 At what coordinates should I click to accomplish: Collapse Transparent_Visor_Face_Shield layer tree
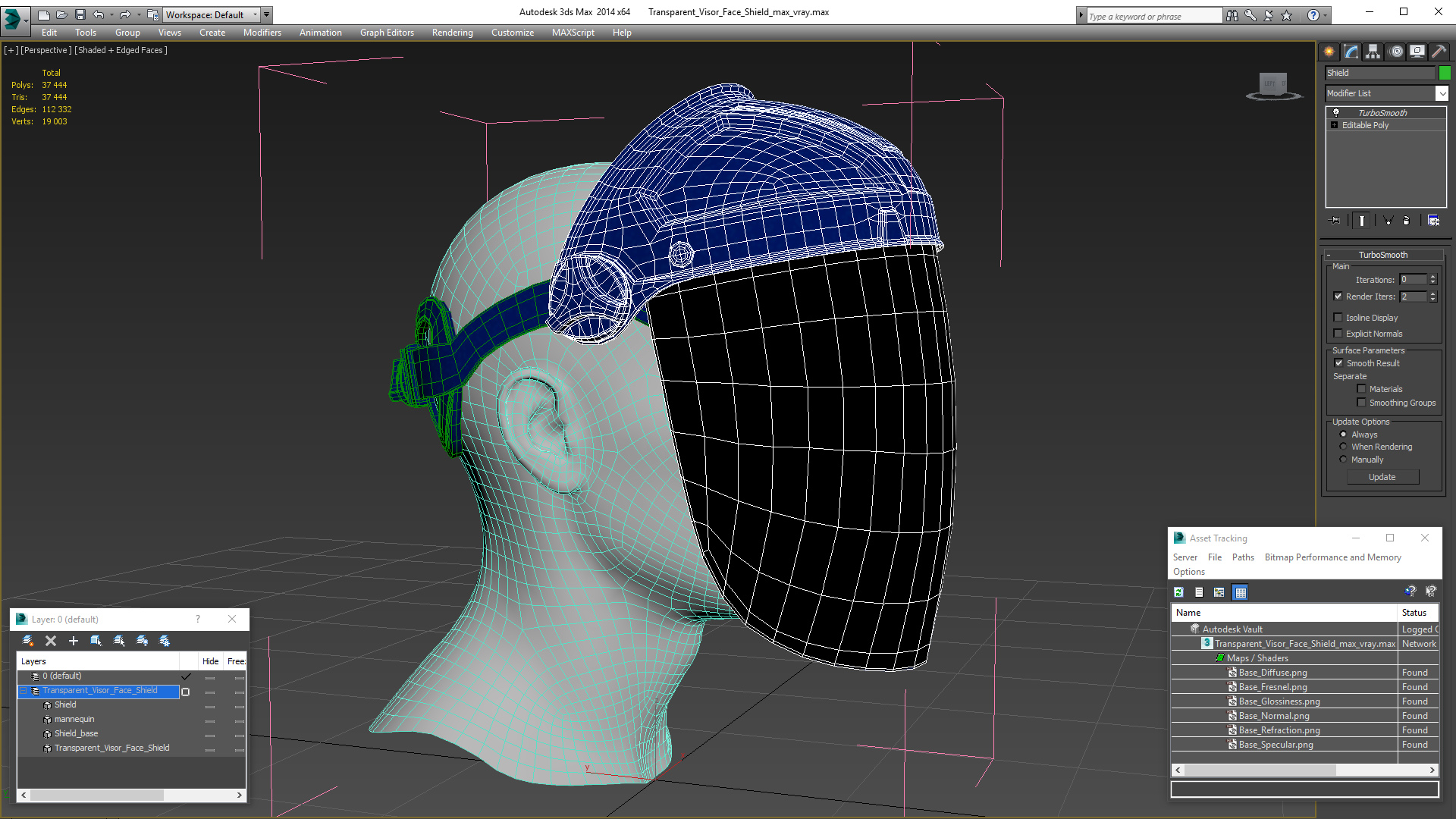24,691
